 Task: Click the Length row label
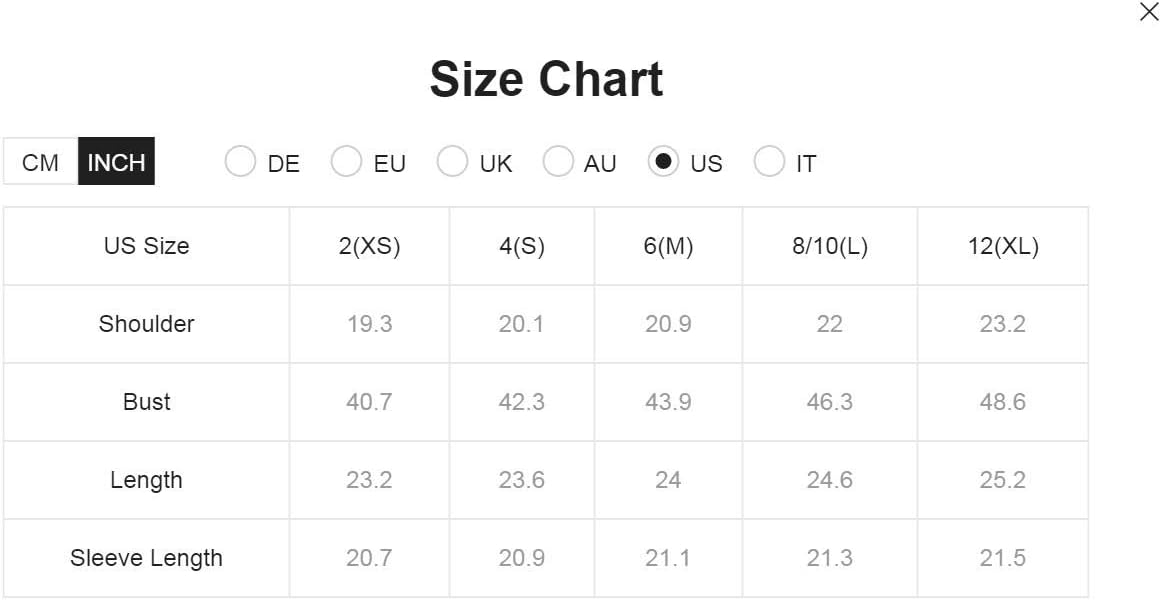147,480
